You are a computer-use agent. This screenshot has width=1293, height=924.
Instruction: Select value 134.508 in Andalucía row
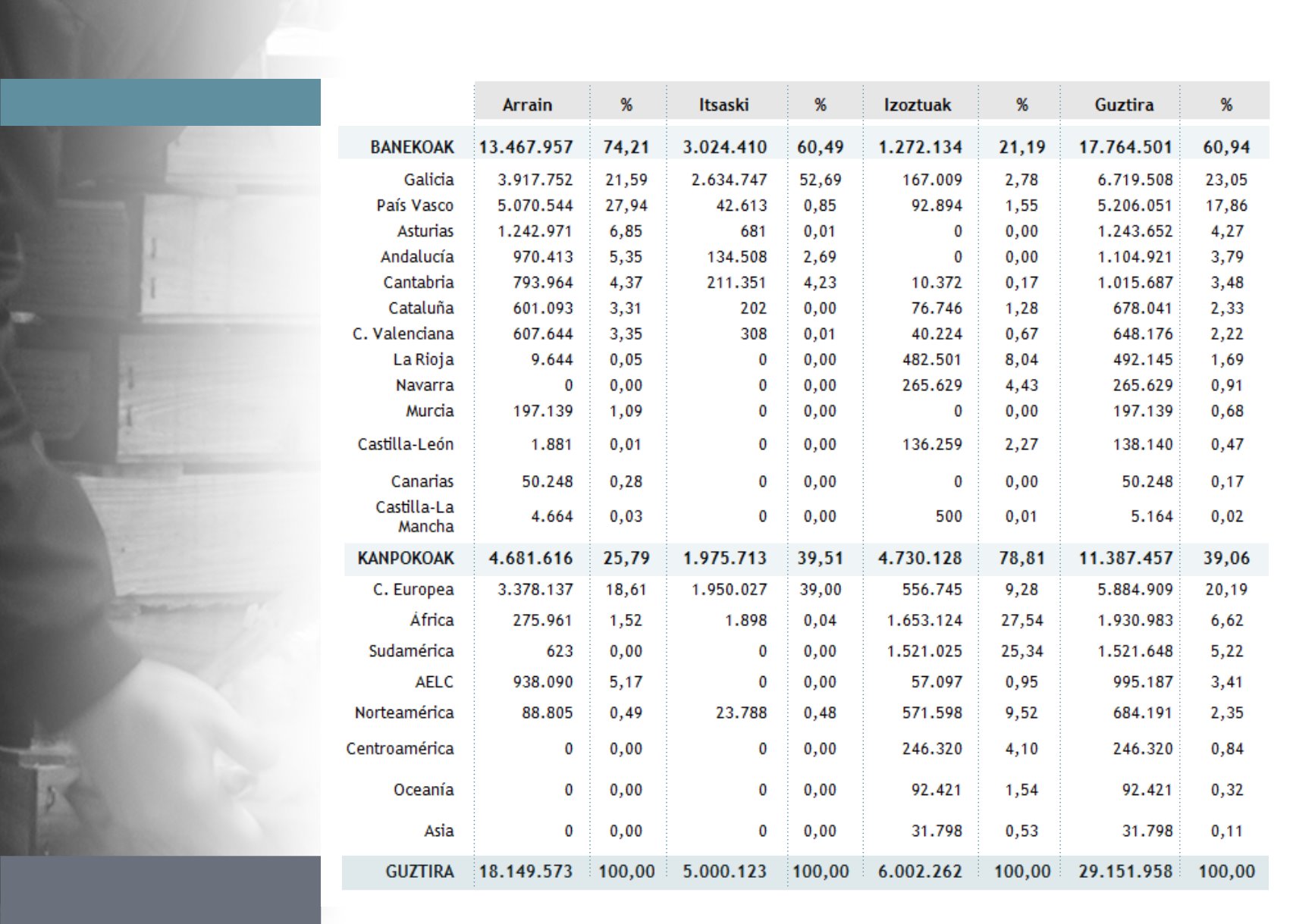coord(737,257)
